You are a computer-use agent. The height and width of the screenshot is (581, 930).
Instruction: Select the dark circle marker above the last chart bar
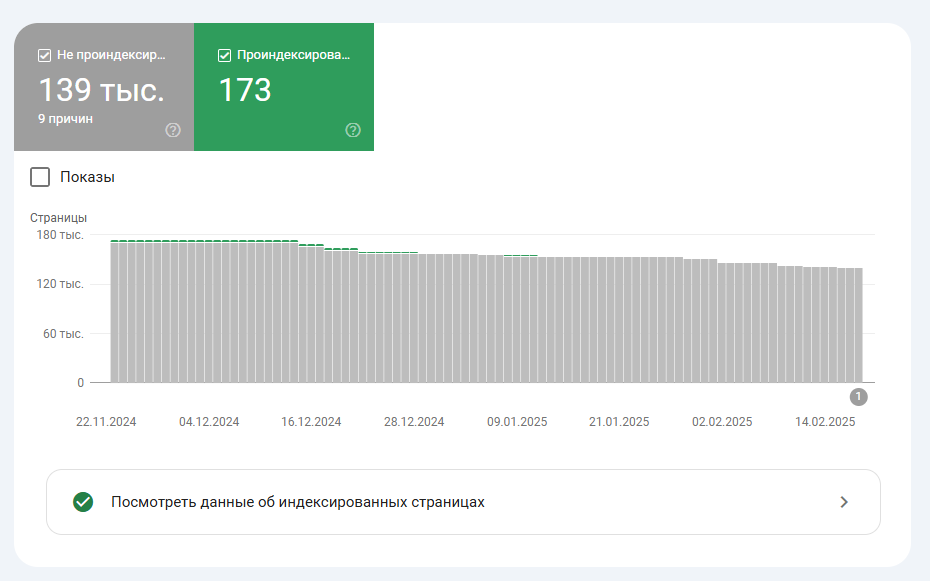[857, 397]
